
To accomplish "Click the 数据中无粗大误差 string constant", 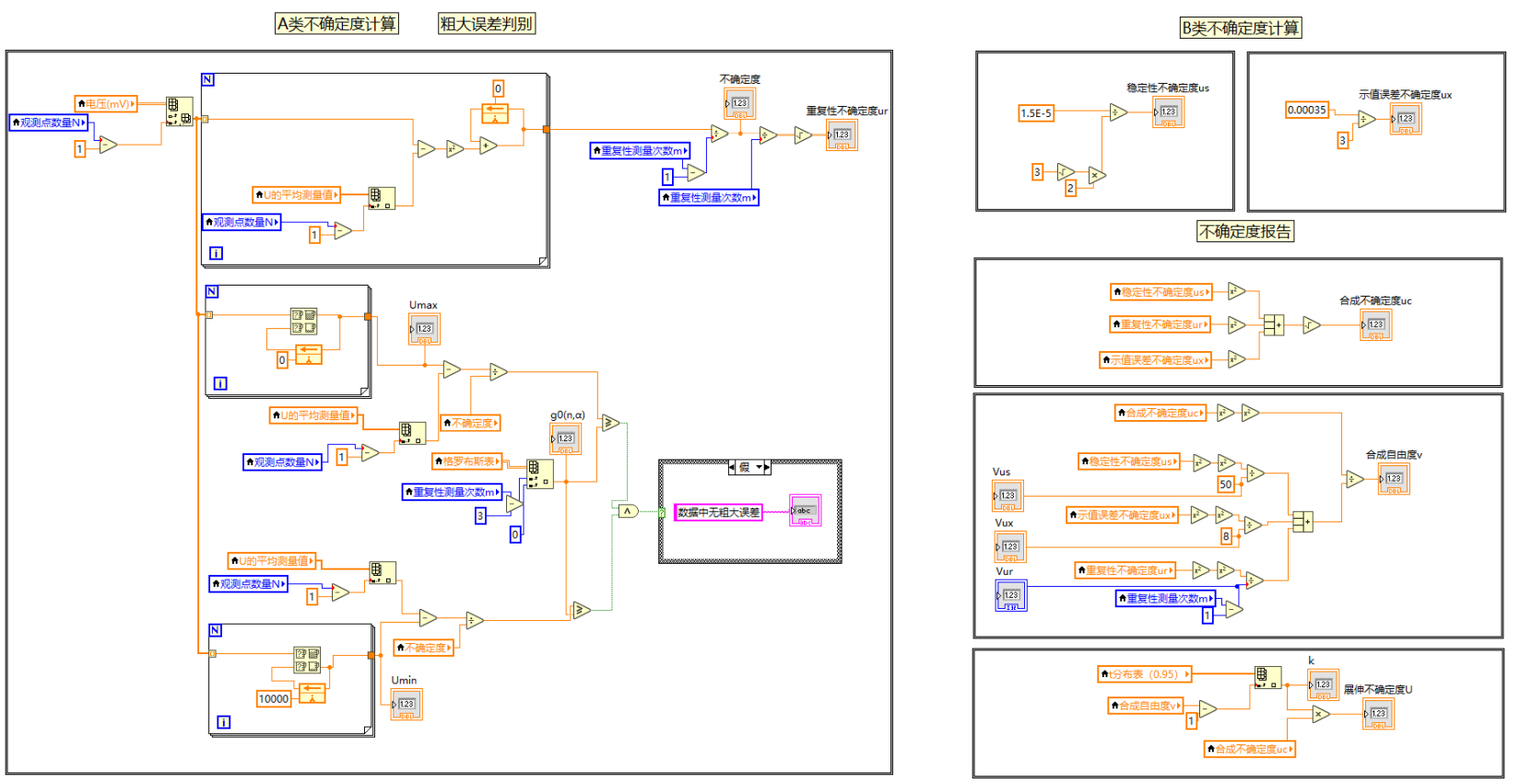I will [718, 513].
